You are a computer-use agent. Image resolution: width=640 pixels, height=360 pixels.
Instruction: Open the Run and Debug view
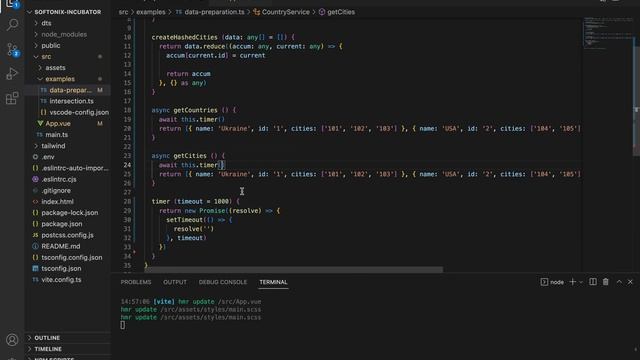[12, 74]
